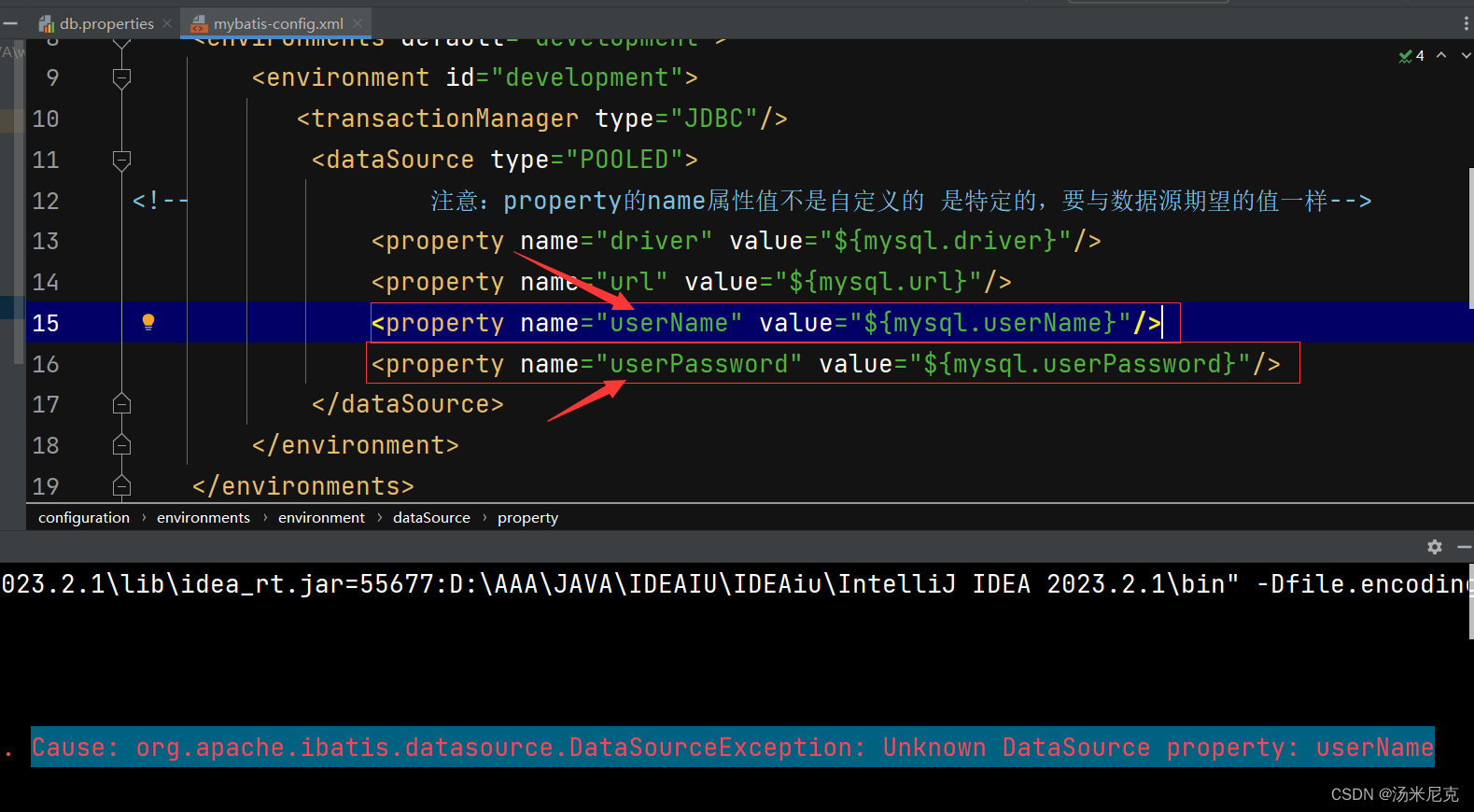Click the idea_rt.jar command line output
This screenshot has width=1474, height=812.
click(736, 584)
